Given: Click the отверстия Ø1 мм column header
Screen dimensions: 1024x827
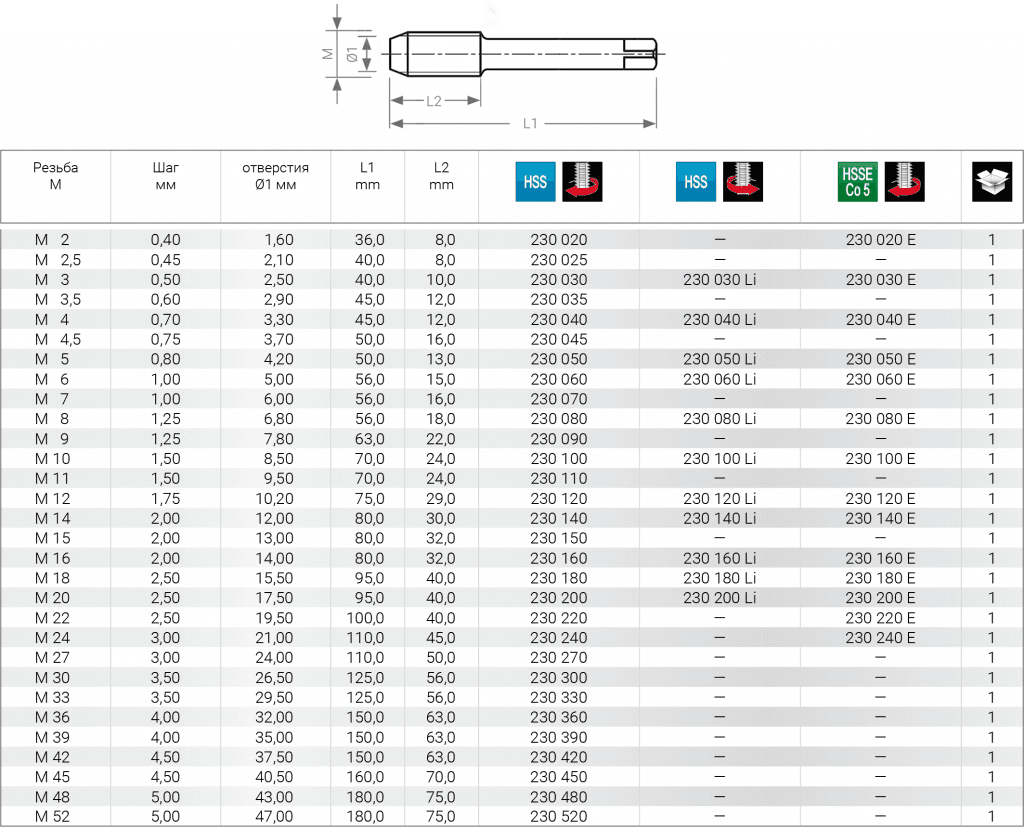Looking at the screenshot, I should point(275,176).
